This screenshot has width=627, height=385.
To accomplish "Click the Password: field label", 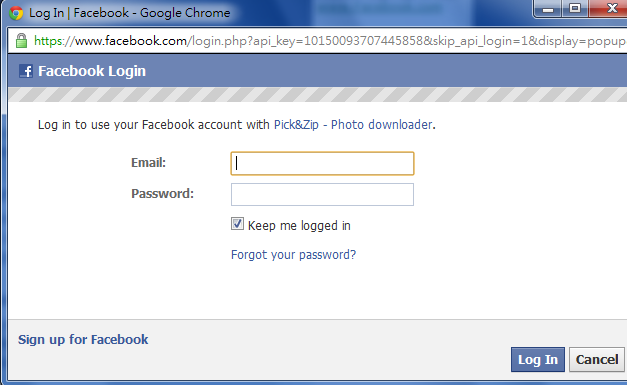I will pos(162,194).
